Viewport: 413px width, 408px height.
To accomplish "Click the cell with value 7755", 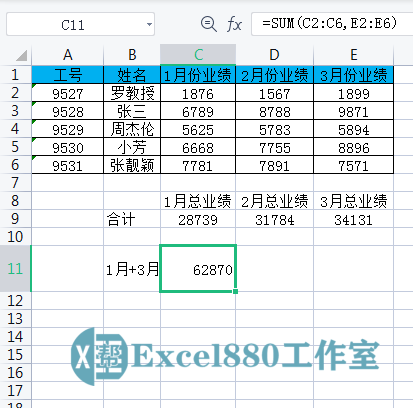I will pos(274,147).
